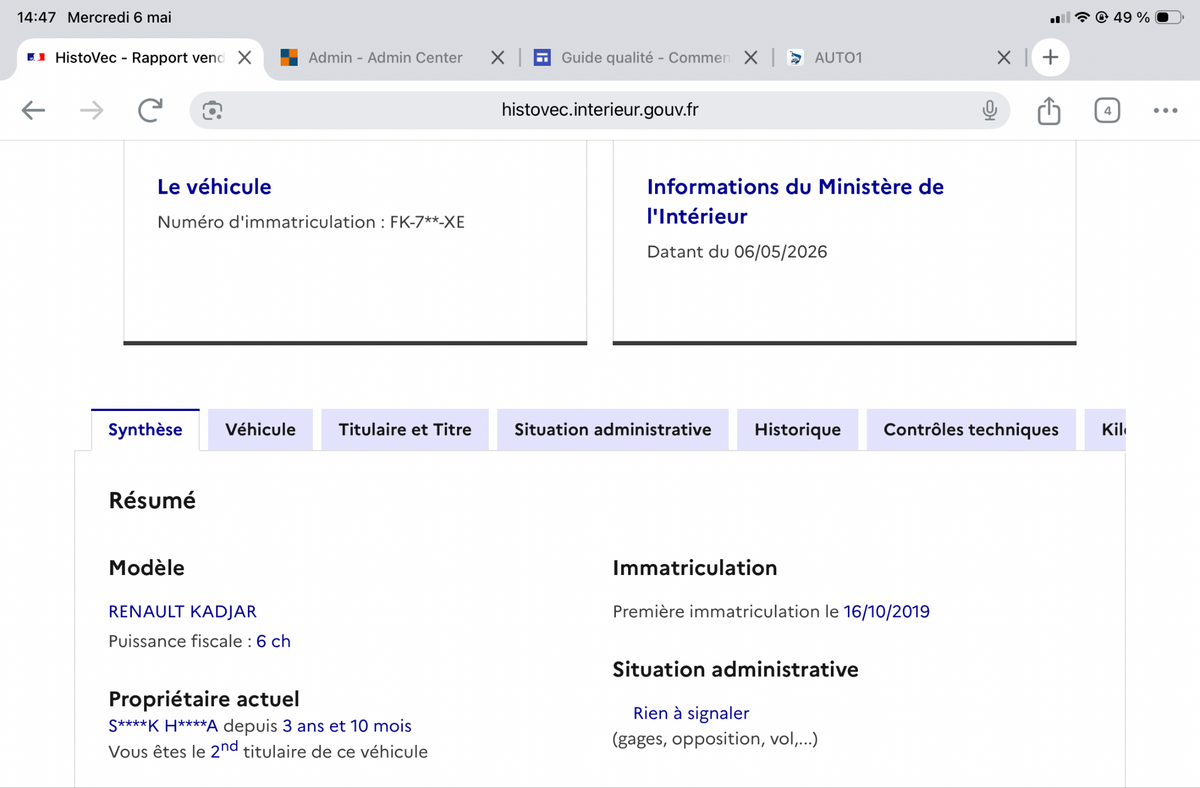This screenshot has width=1200, height=788.
Task: Click the owner name S****K H****A
Action: [163, 726]
